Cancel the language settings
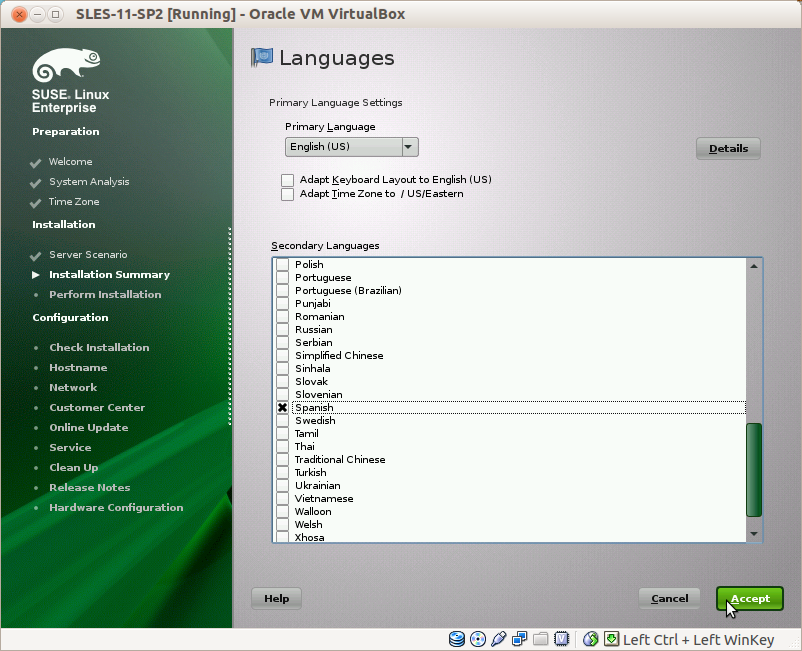802x651 pixels. click(x=670, y=598)
